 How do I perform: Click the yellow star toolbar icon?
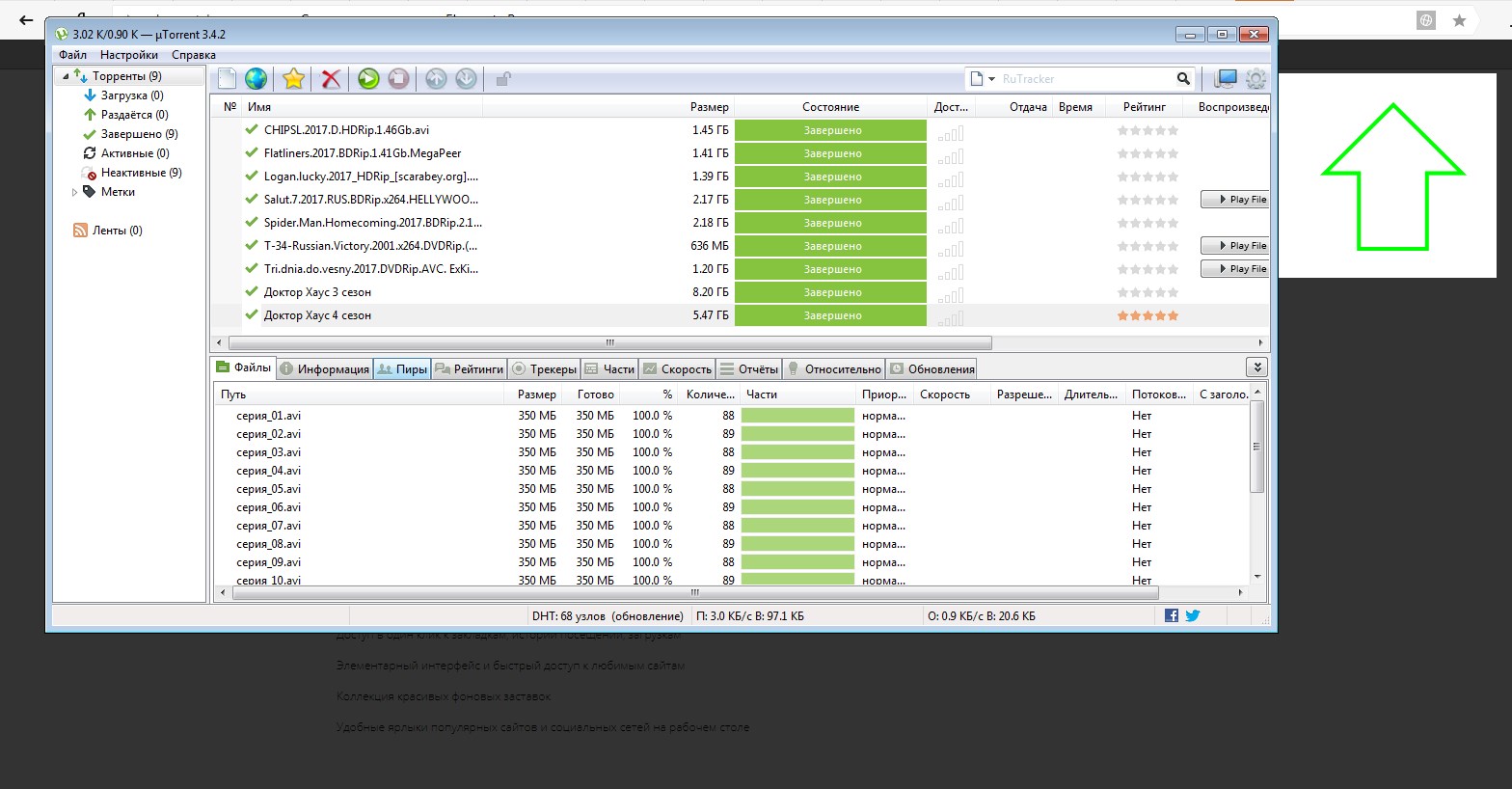point(294,79)
